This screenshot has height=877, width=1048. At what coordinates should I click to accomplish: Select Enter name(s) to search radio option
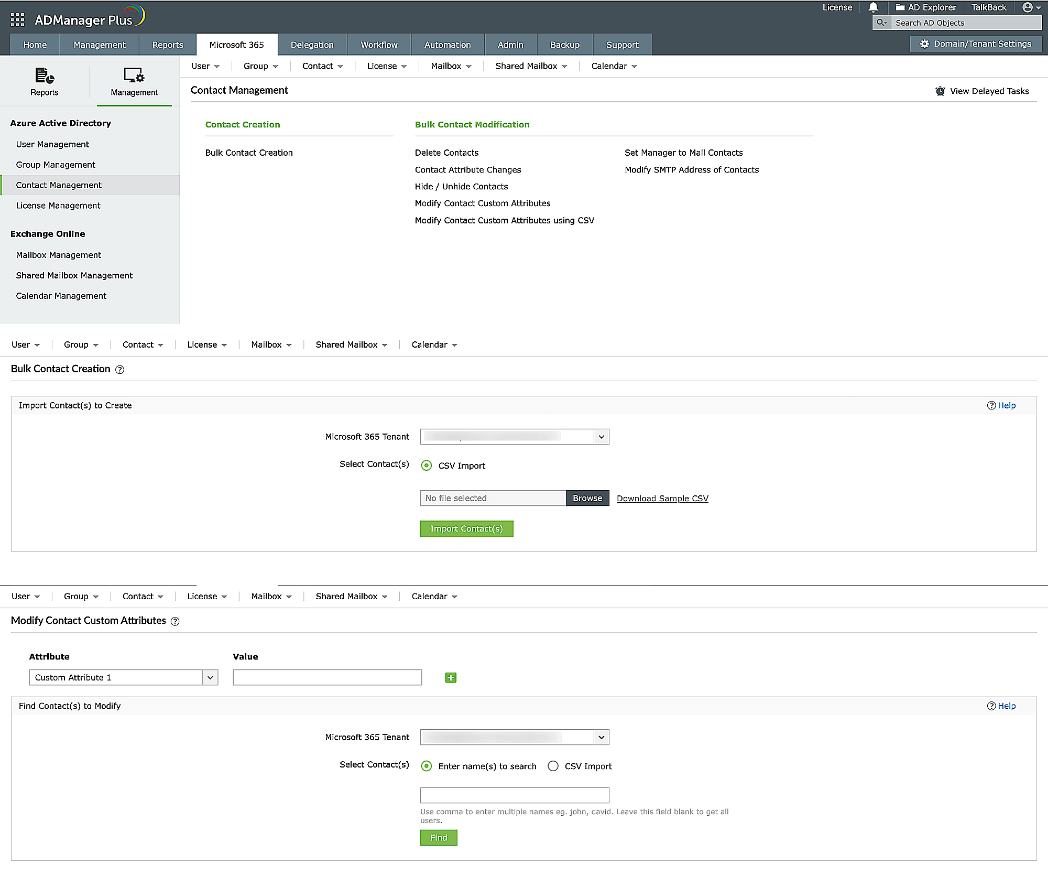[x=426, y=766]
